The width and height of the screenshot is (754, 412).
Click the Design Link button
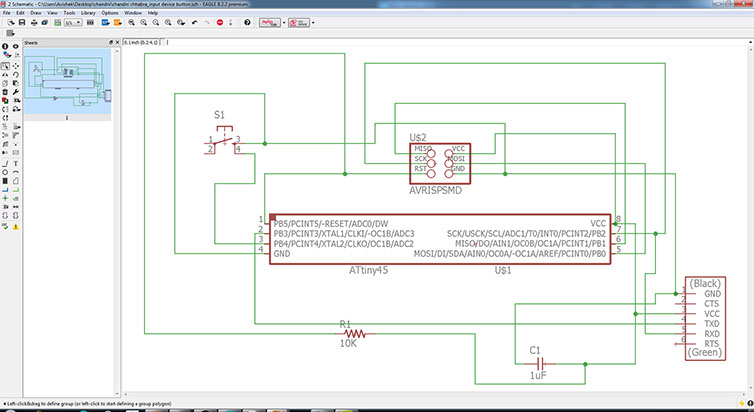(x=270, y=23)
